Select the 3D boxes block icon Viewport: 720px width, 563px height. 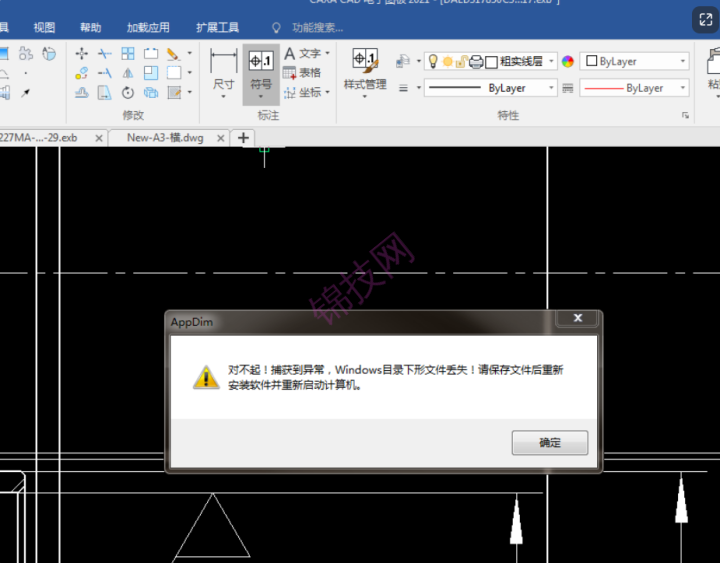click(151, 93)
